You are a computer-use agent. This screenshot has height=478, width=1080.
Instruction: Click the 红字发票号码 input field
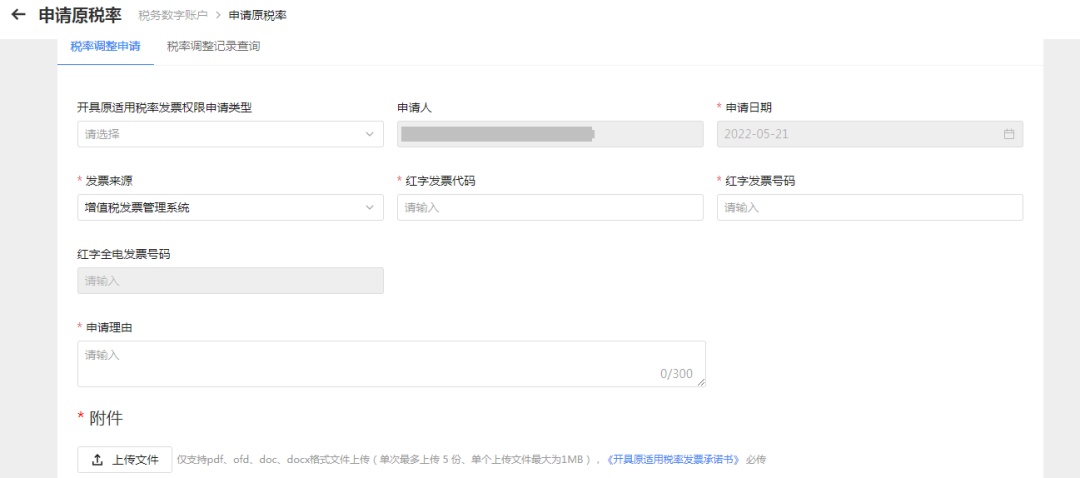click(x=869, y=207)
